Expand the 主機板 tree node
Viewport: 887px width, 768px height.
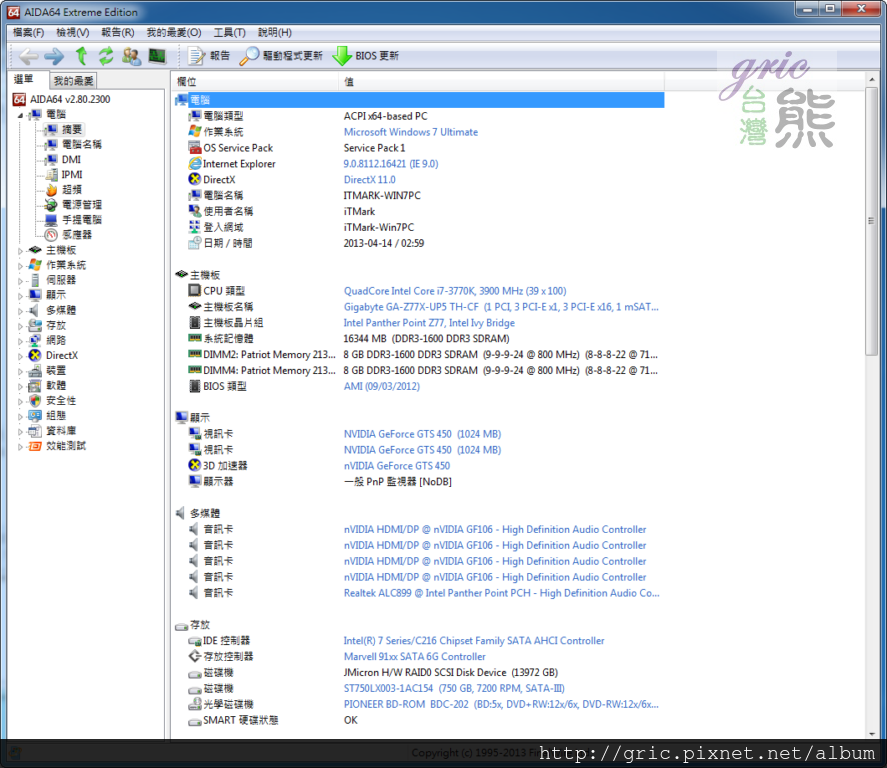point(21,251)
